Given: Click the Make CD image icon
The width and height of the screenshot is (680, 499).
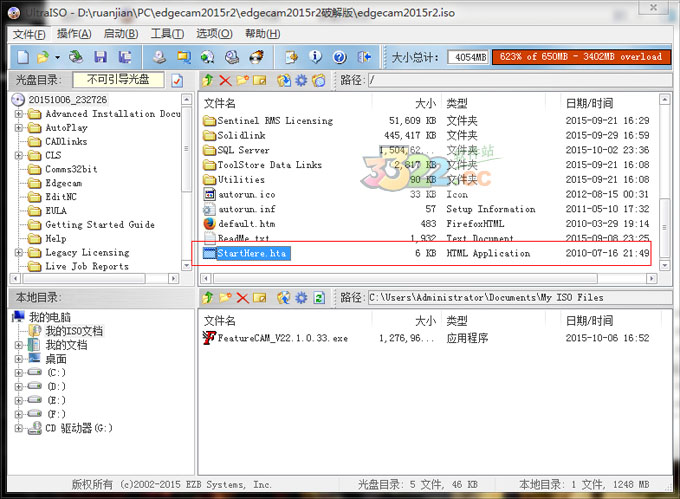Looking at the screenshot, I should click(x=159, y=57).
